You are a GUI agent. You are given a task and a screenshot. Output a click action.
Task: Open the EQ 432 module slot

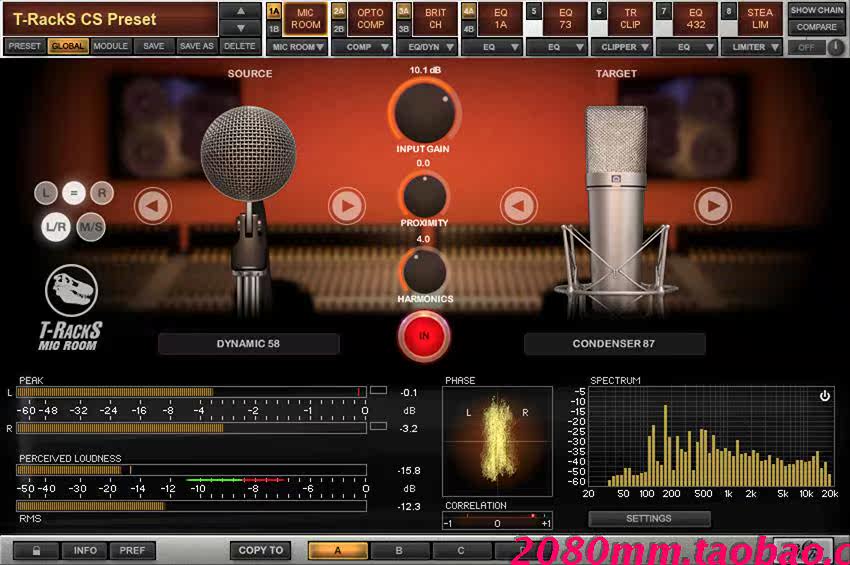pos(696,19)
